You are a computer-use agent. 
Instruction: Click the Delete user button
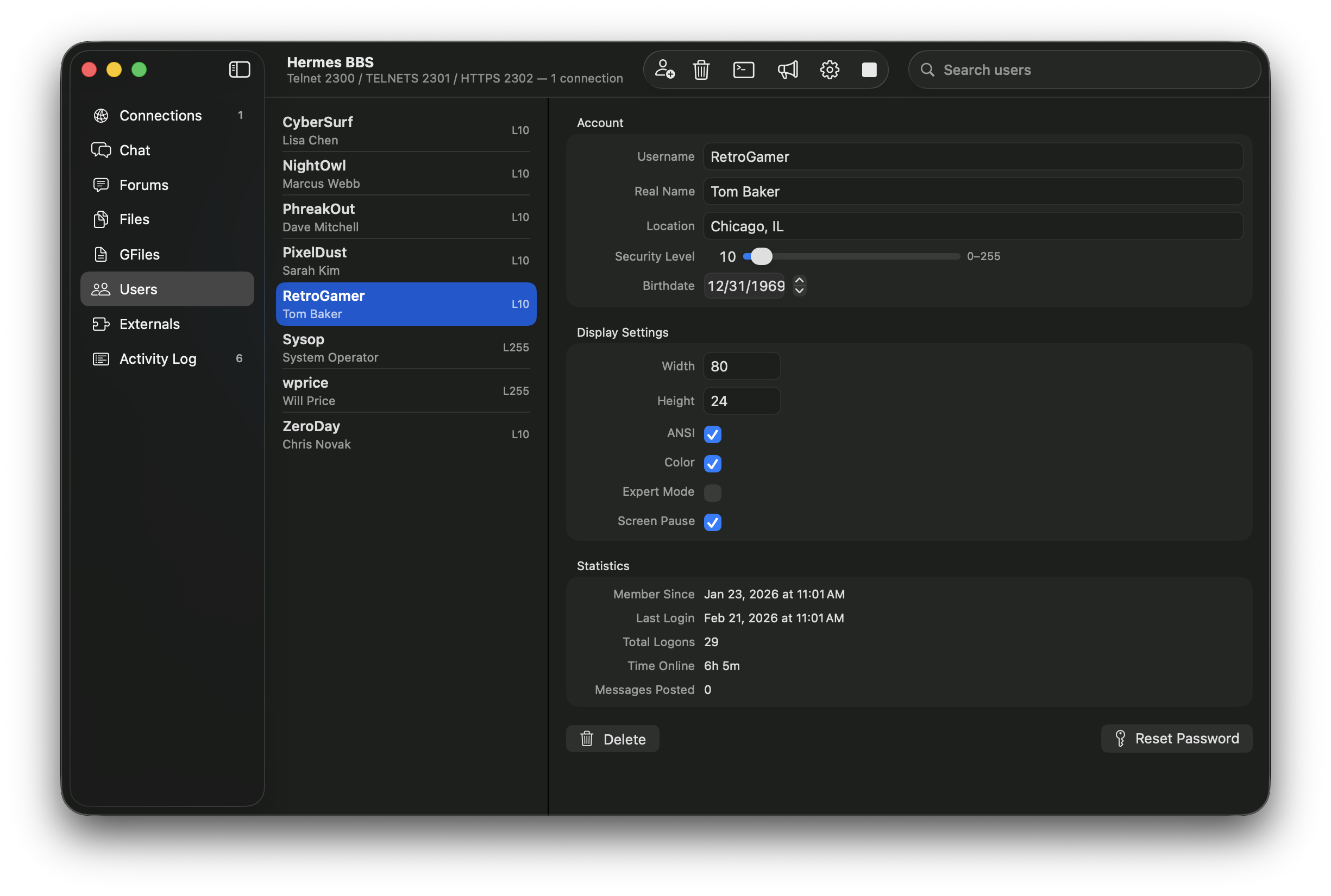(x=612, y=739)
